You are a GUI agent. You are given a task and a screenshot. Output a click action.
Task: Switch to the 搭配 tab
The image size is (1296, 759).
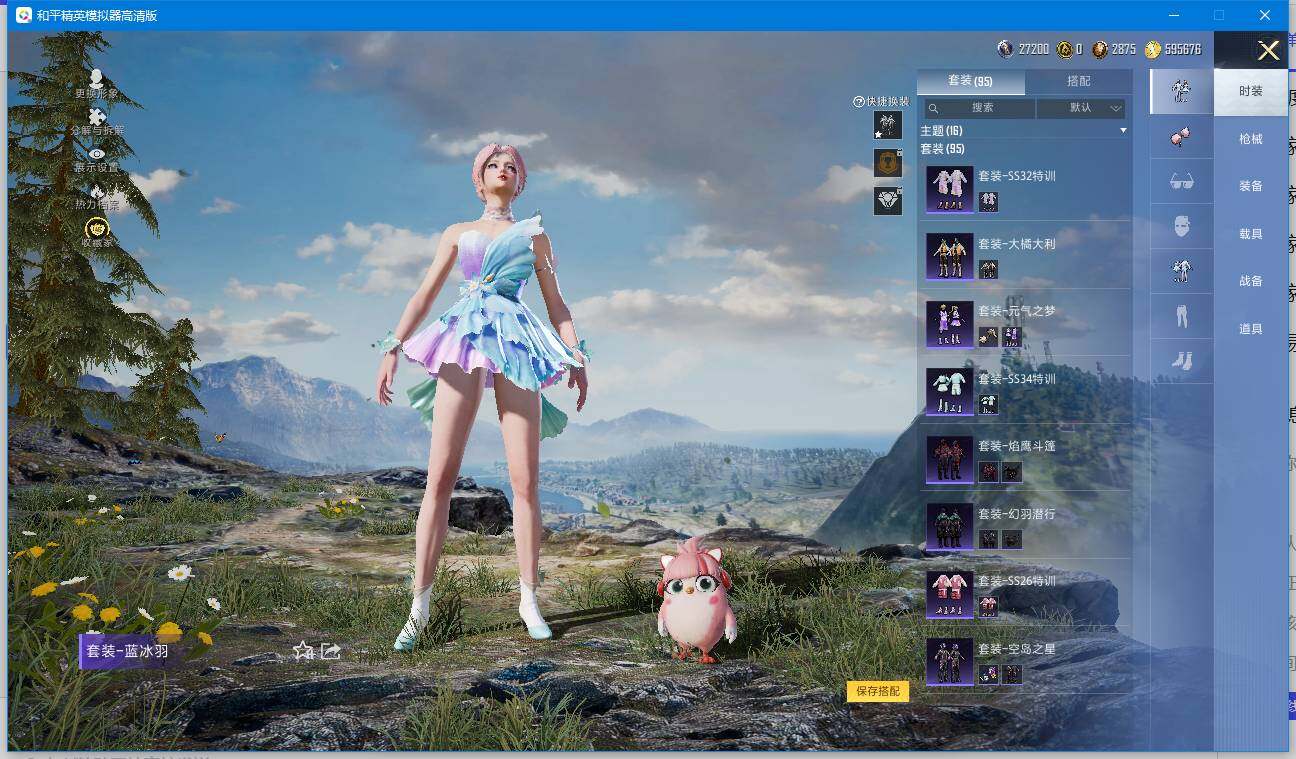(x=1078, y=81)
